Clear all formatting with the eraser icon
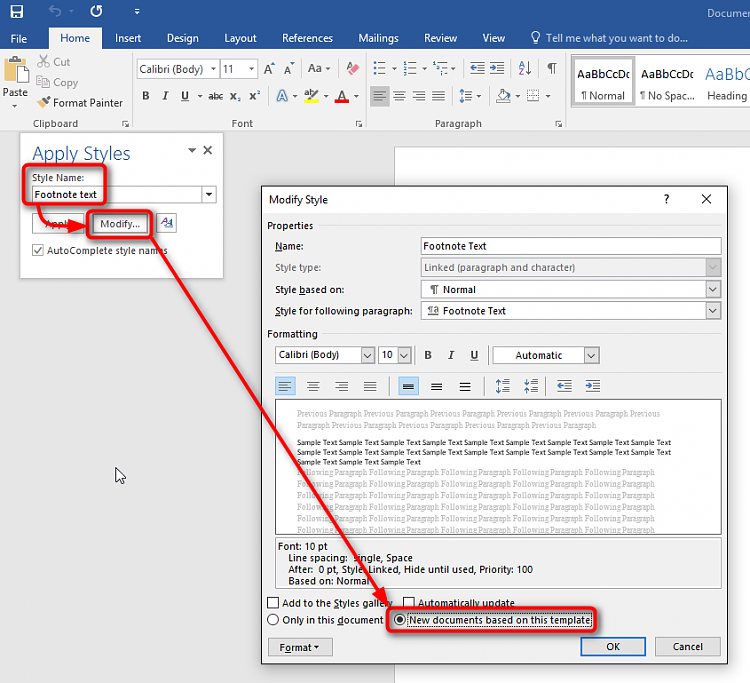 pyautogui.click(x=353, y=68)
